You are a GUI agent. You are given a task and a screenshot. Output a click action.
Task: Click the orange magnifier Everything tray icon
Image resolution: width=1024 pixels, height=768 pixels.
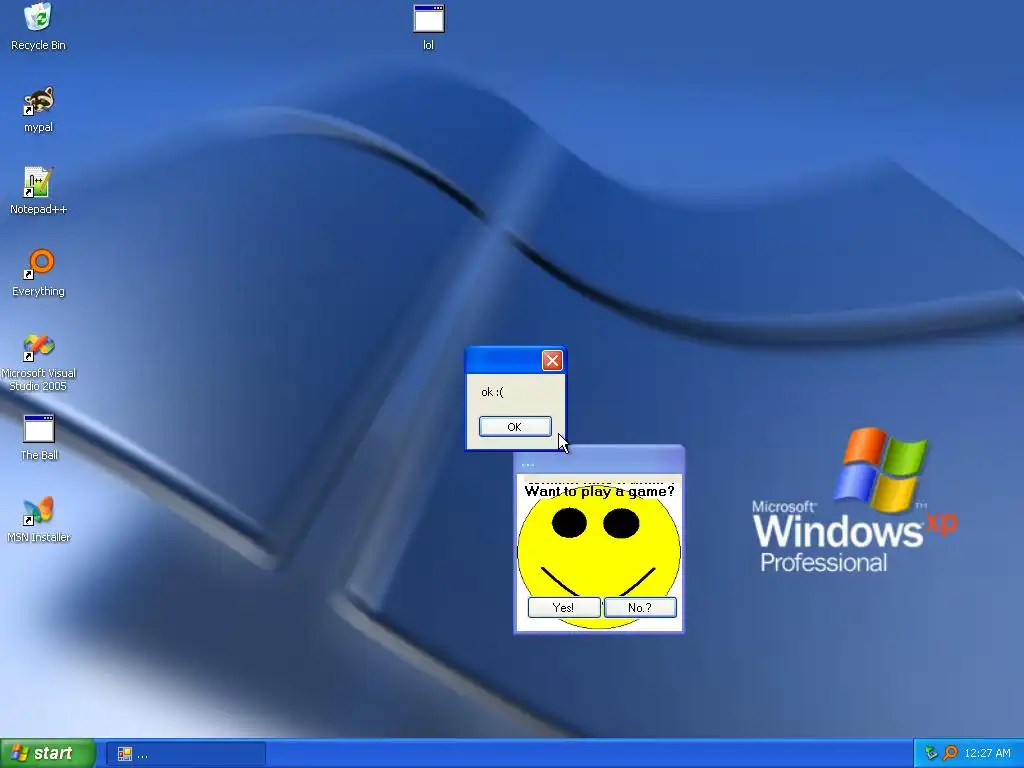[950, 753]
